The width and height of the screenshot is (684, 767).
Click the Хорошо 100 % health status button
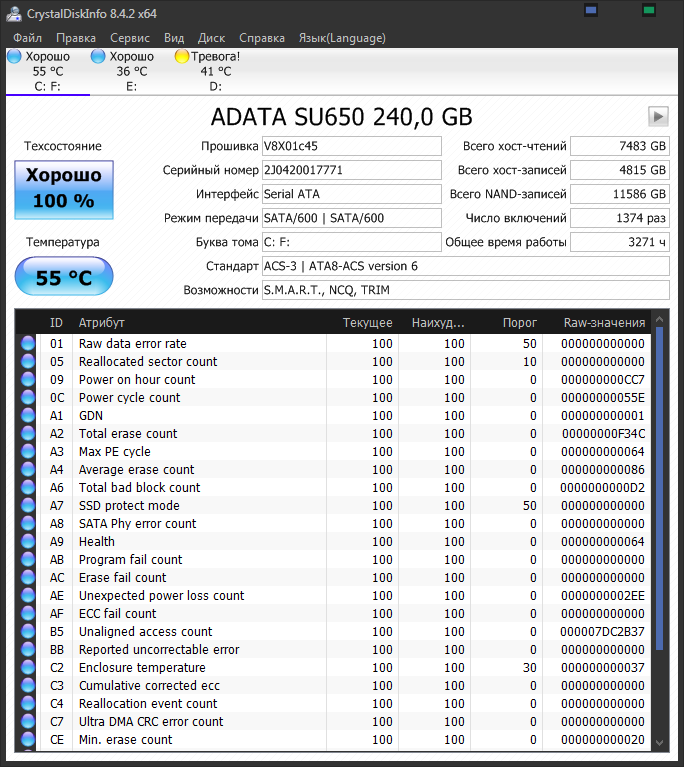64,189
